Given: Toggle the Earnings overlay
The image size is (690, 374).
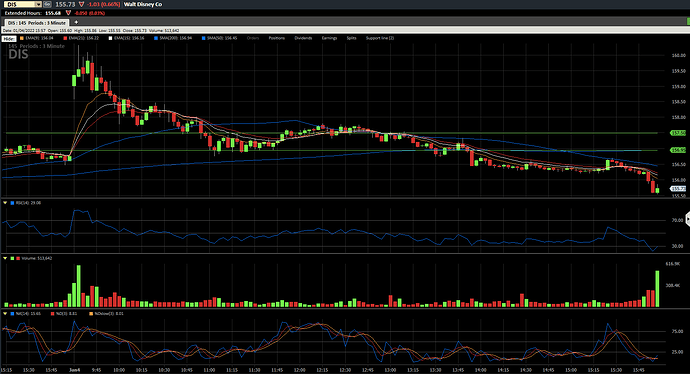Looking at the screenshot, I should [x=329, y=38].
